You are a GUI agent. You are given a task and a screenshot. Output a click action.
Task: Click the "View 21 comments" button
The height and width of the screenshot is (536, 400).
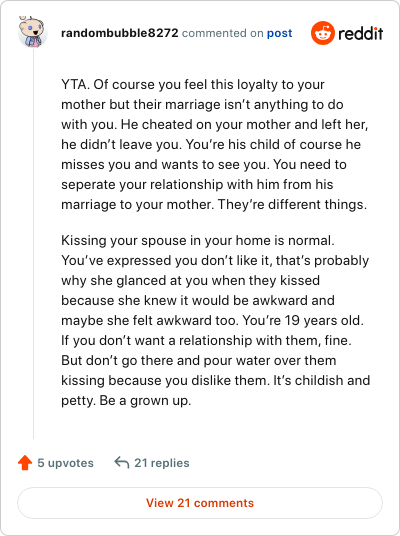[x=200, y=503]
